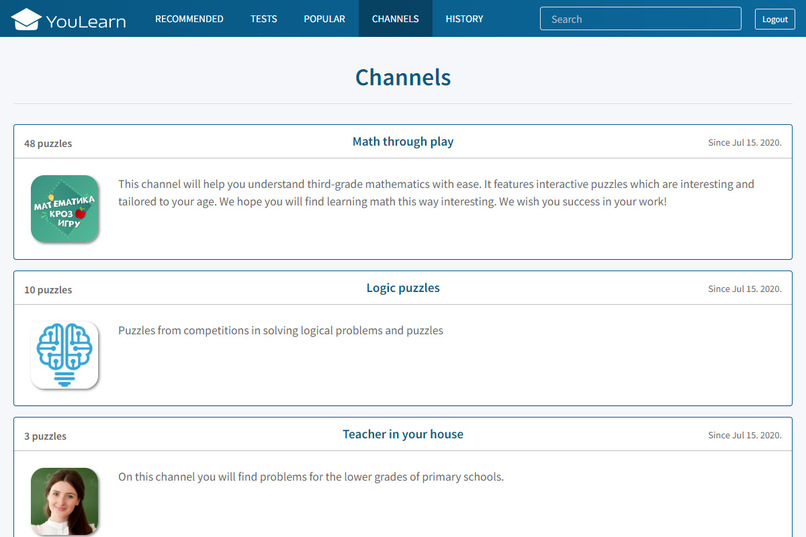Click the 48 puzzles count
The image size is (806, 537).
click(x=48, y=143)
